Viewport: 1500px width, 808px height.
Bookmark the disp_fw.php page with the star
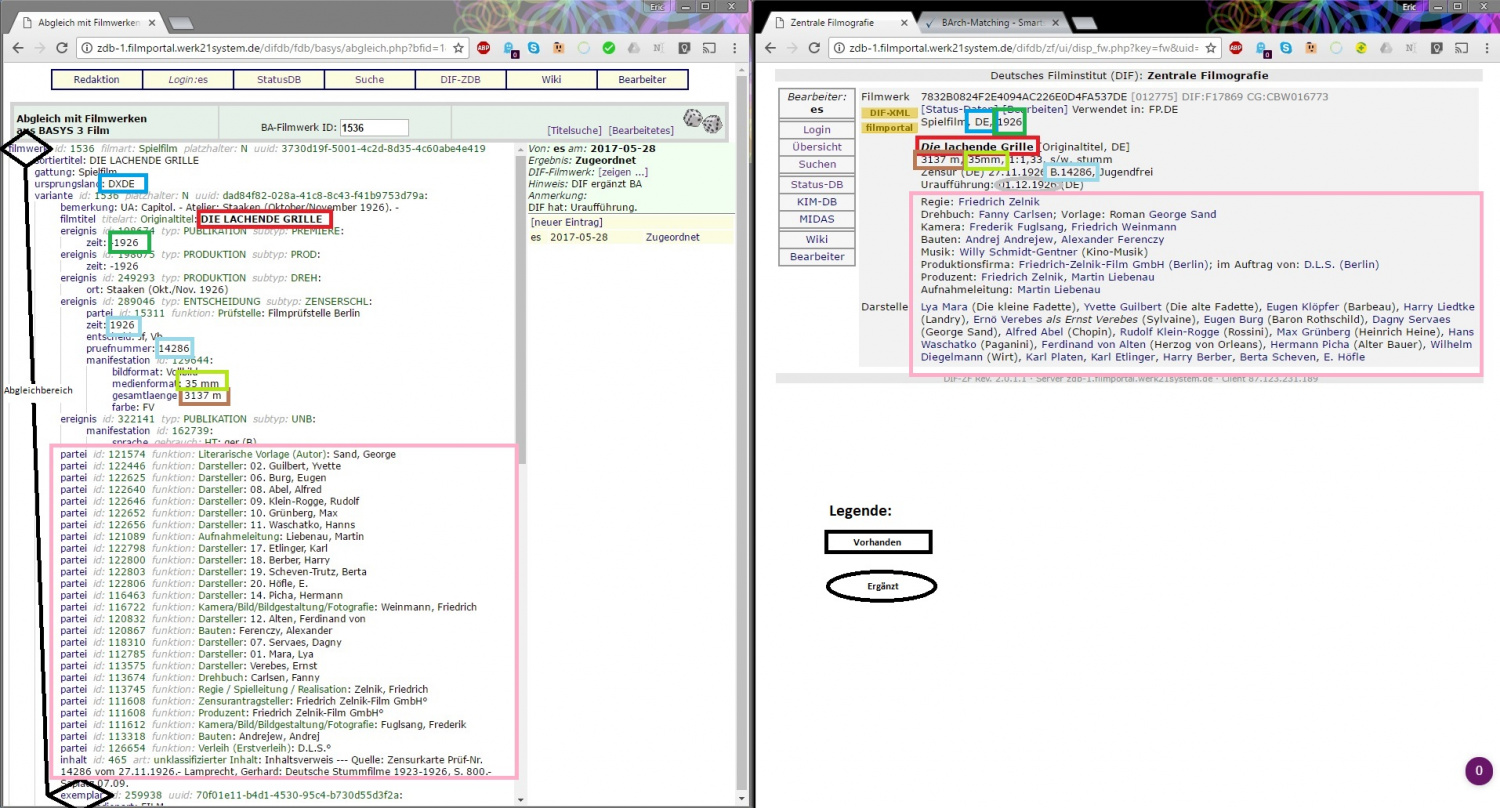click(x=1210, y=47)
